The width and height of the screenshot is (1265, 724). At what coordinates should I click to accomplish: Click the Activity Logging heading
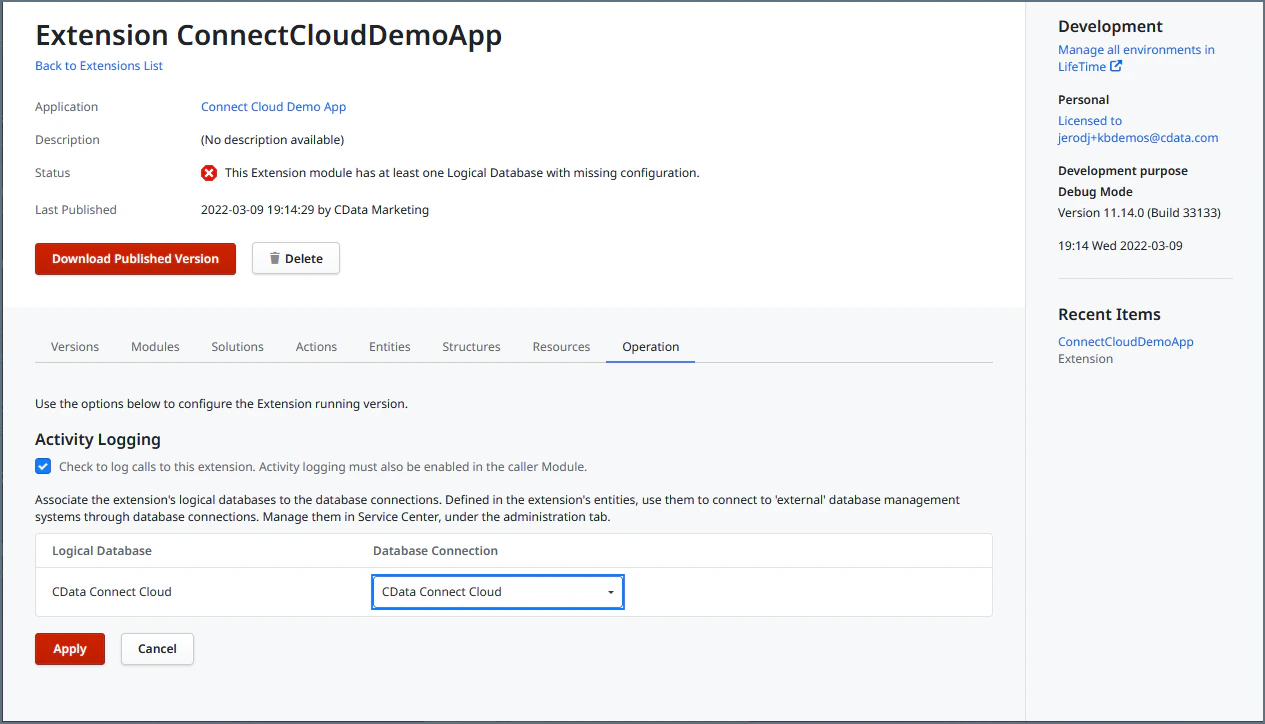pos(98,439)
